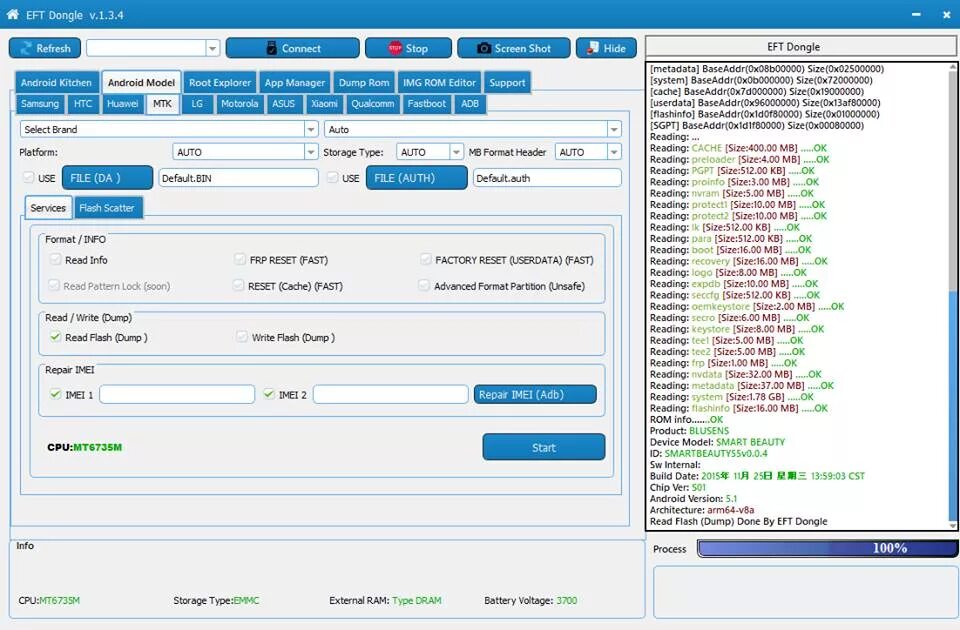Select the Huawei brand tab
The width and height of the screenshot is (960, 630).
click(x=122, y=104)
